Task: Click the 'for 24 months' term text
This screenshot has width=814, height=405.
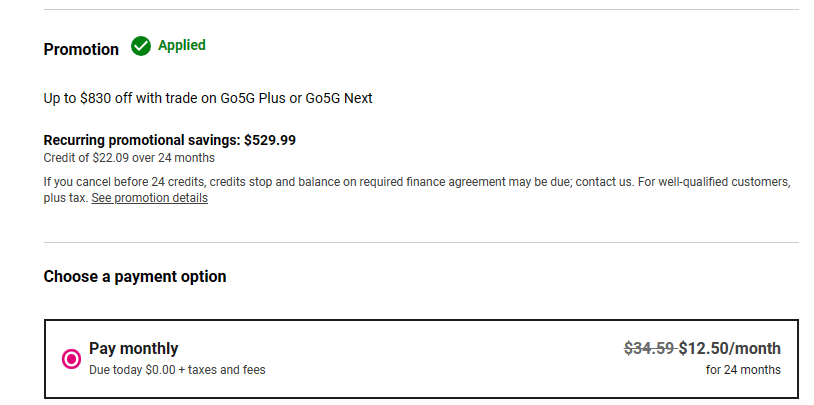Action: (x=743, y=370)
